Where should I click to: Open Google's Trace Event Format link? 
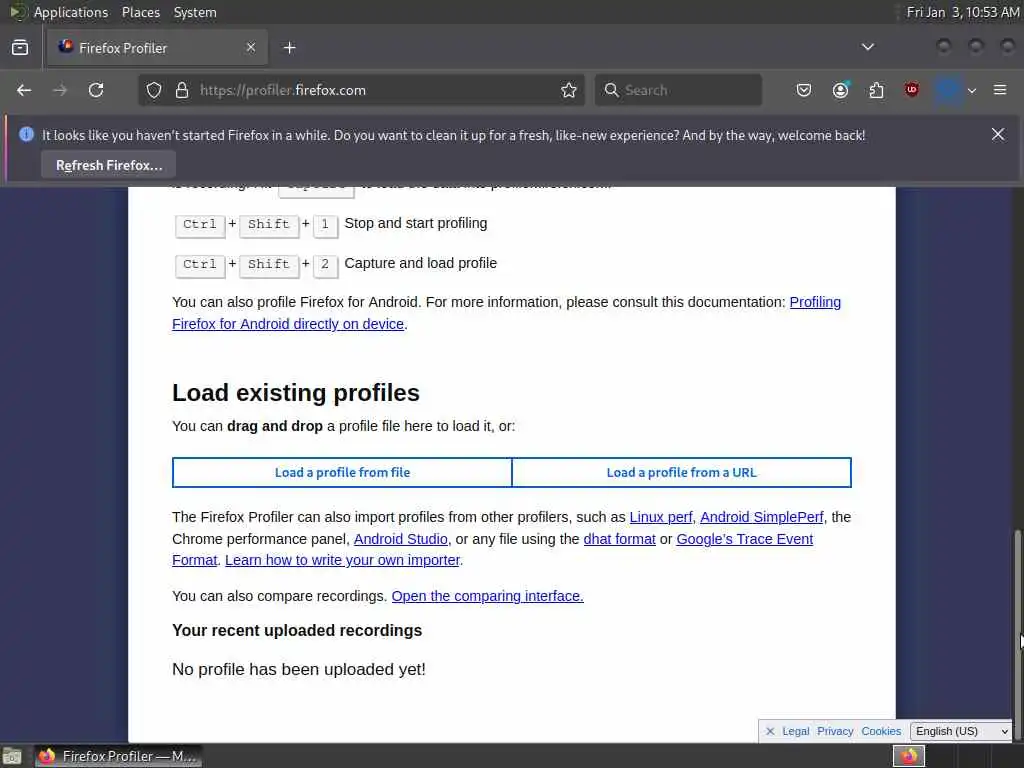pos(744,539)
